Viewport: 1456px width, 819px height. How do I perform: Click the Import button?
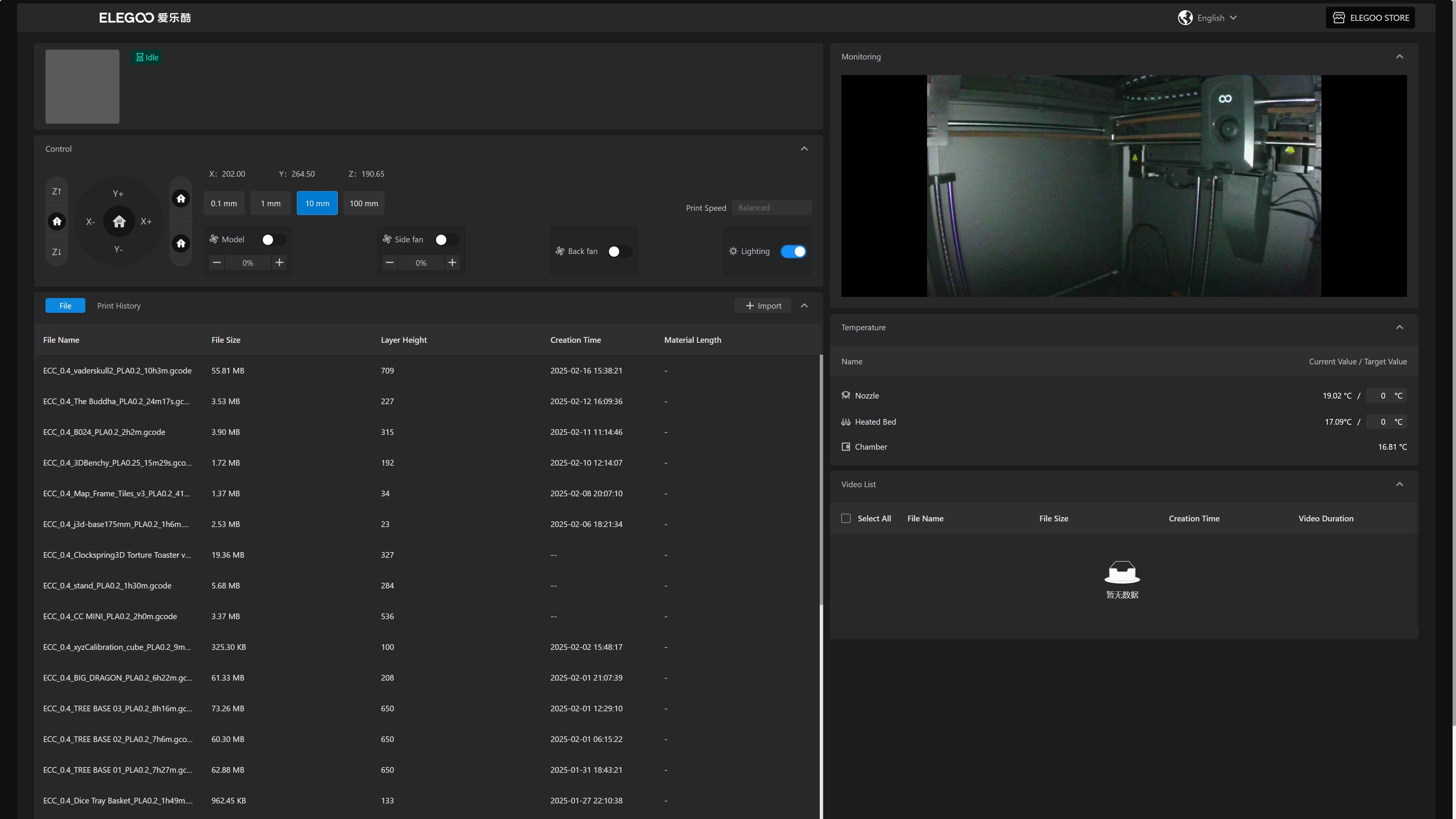point(762,305)
